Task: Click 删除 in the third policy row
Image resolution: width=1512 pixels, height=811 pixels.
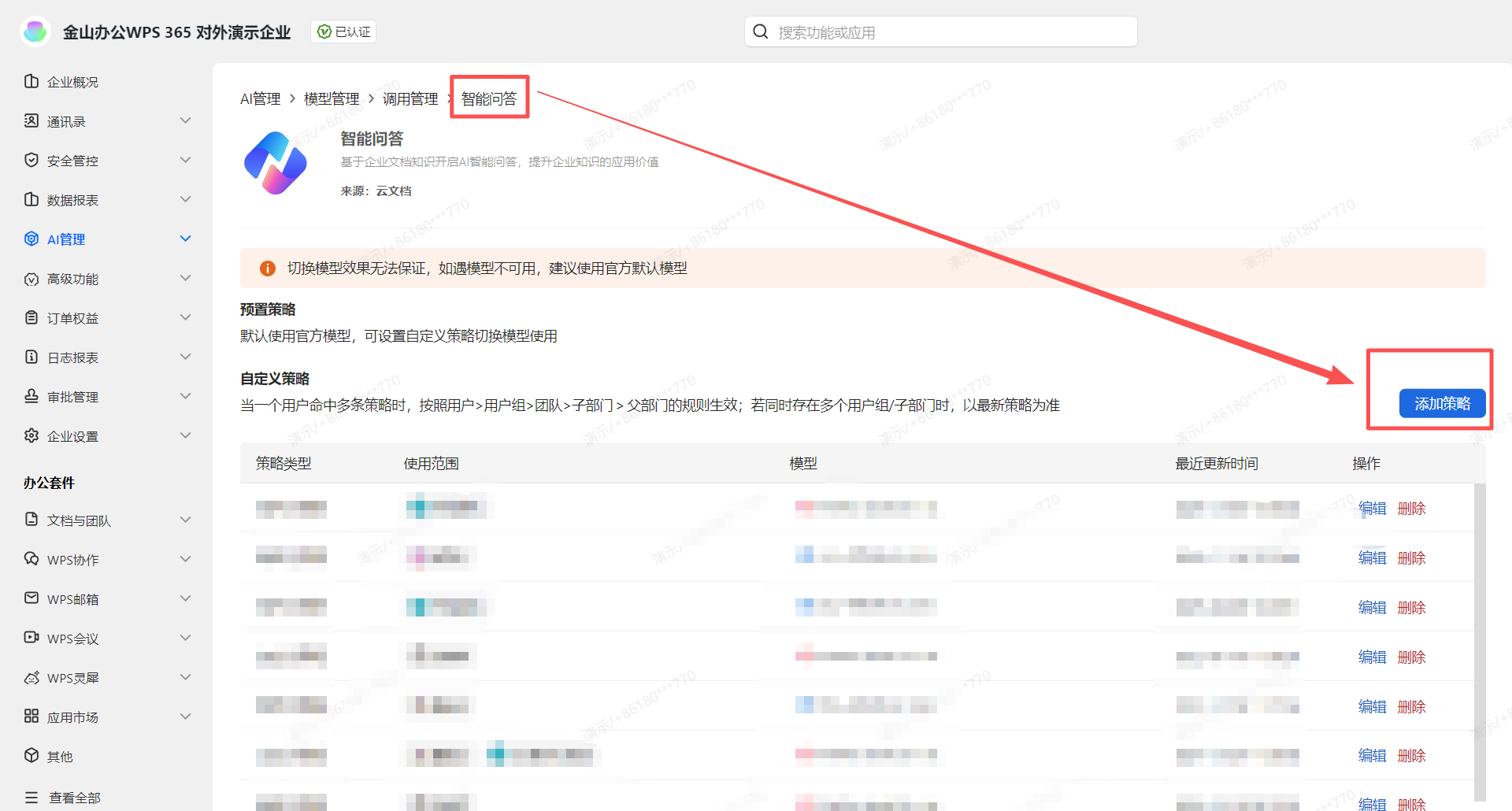Action: point(1412,608)
